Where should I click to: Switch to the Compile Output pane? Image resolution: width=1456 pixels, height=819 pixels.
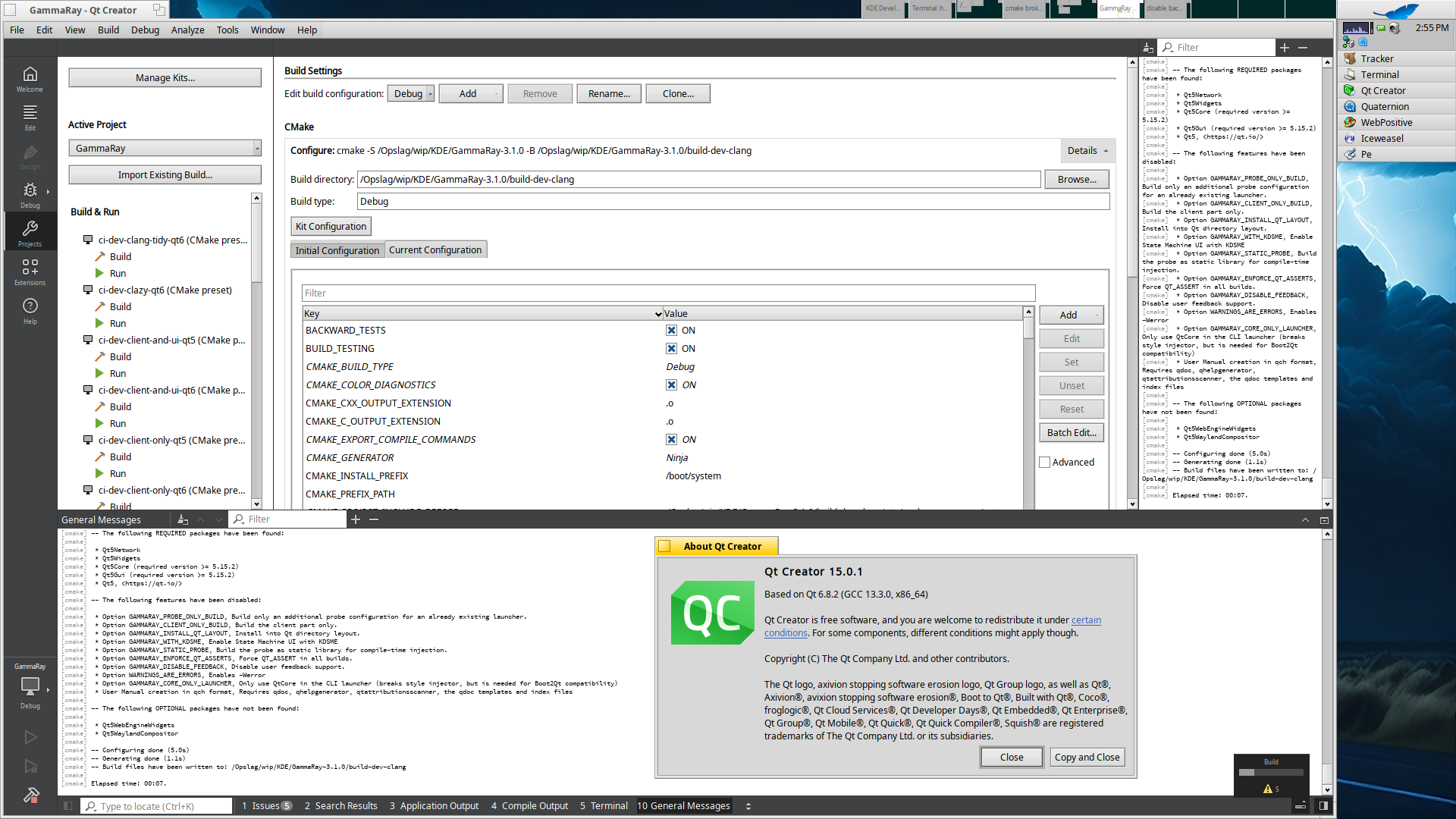tap(529, 806)
